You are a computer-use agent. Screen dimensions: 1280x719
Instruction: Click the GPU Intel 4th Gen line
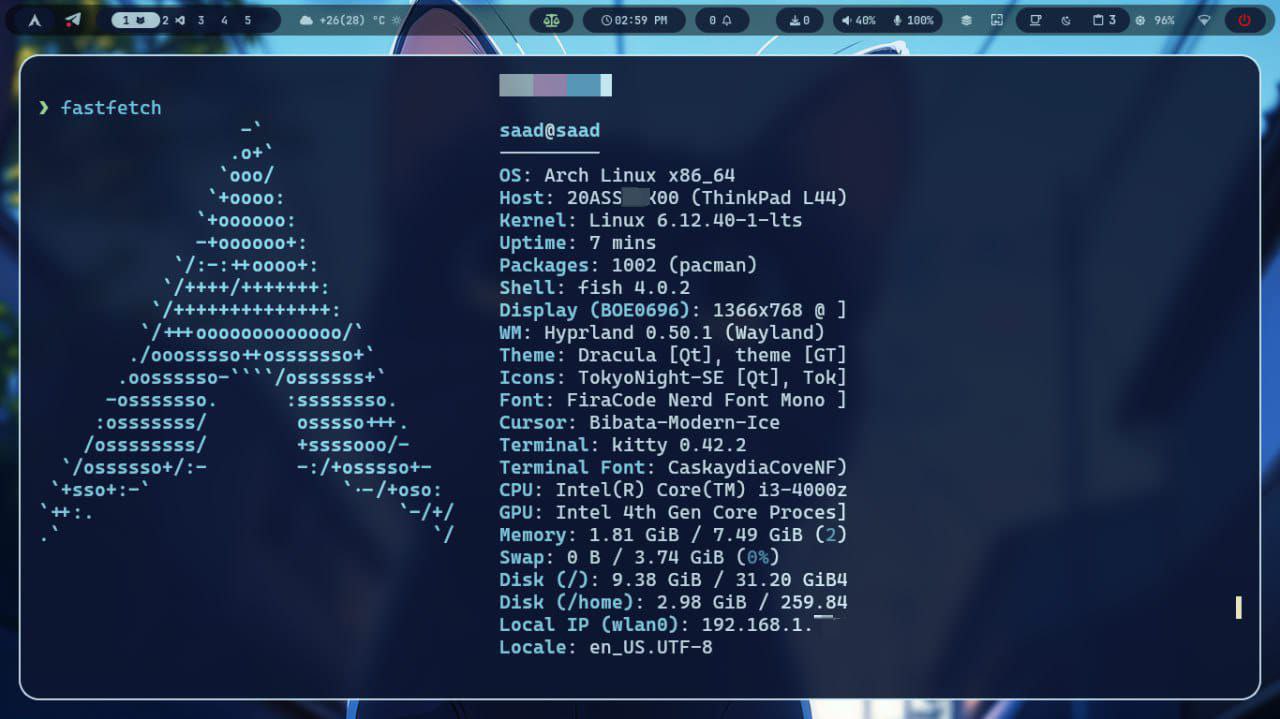(x=673, y=513)
